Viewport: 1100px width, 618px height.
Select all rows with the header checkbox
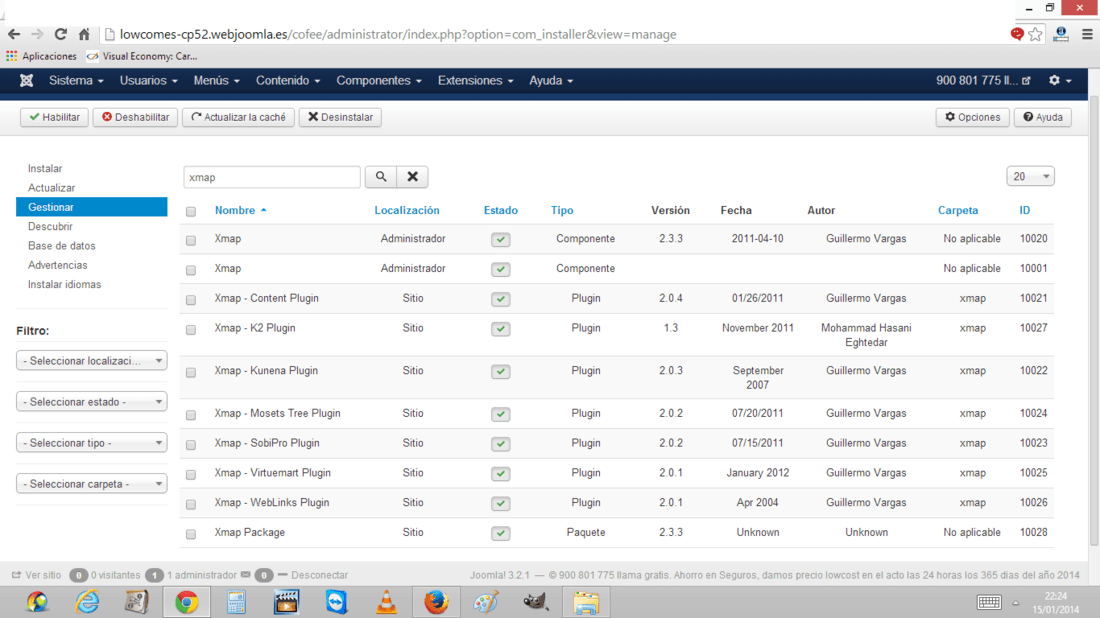[191, 211]
